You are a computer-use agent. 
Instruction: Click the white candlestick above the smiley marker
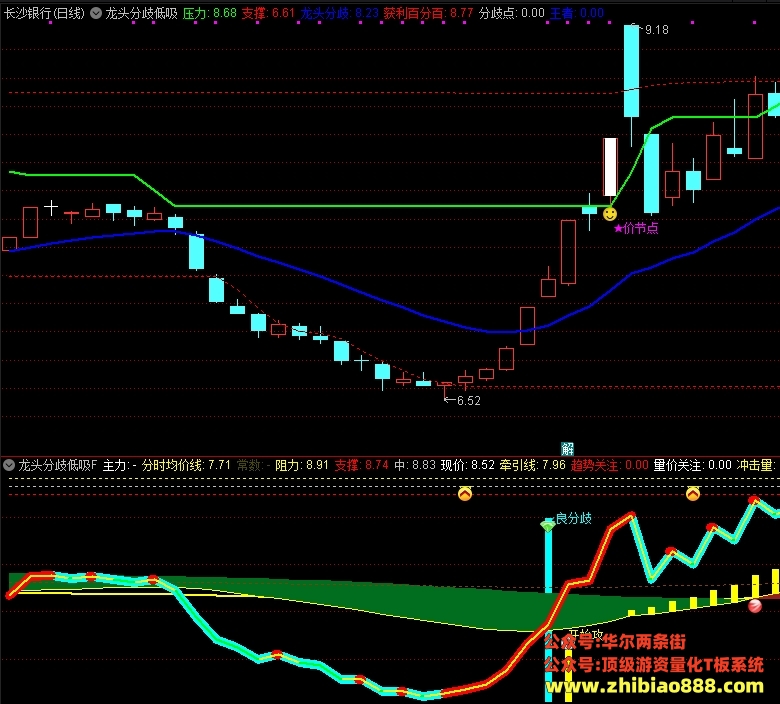[x=610, y=167]
